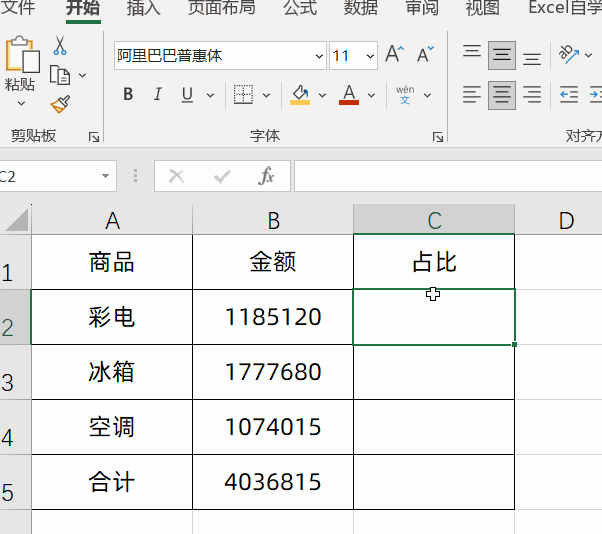Open Name Box dropdown arrow
This screenshot has width=602, height=534.
click(105, 176)
